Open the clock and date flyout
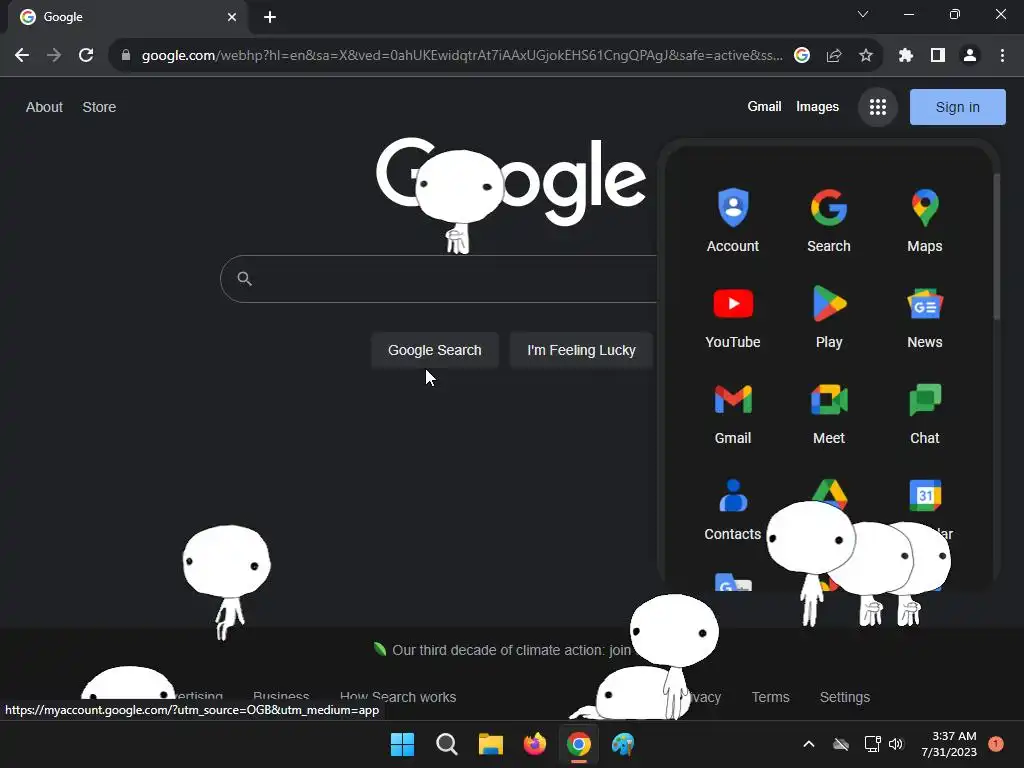Viewport: 1024px width, 768px height. tap(949, 744)
